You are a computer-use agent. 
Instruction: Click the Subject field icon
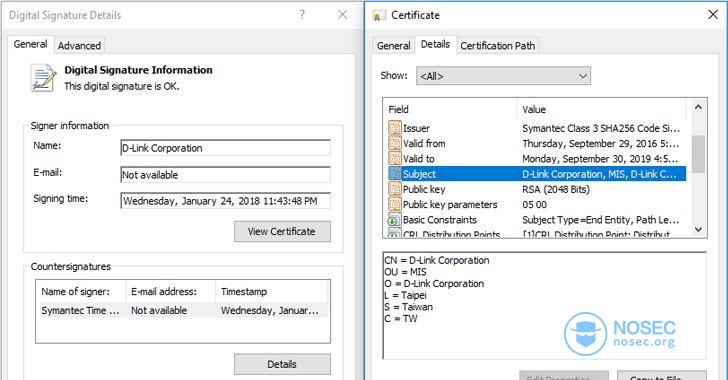pyautogui.click(x=395, y=174)
